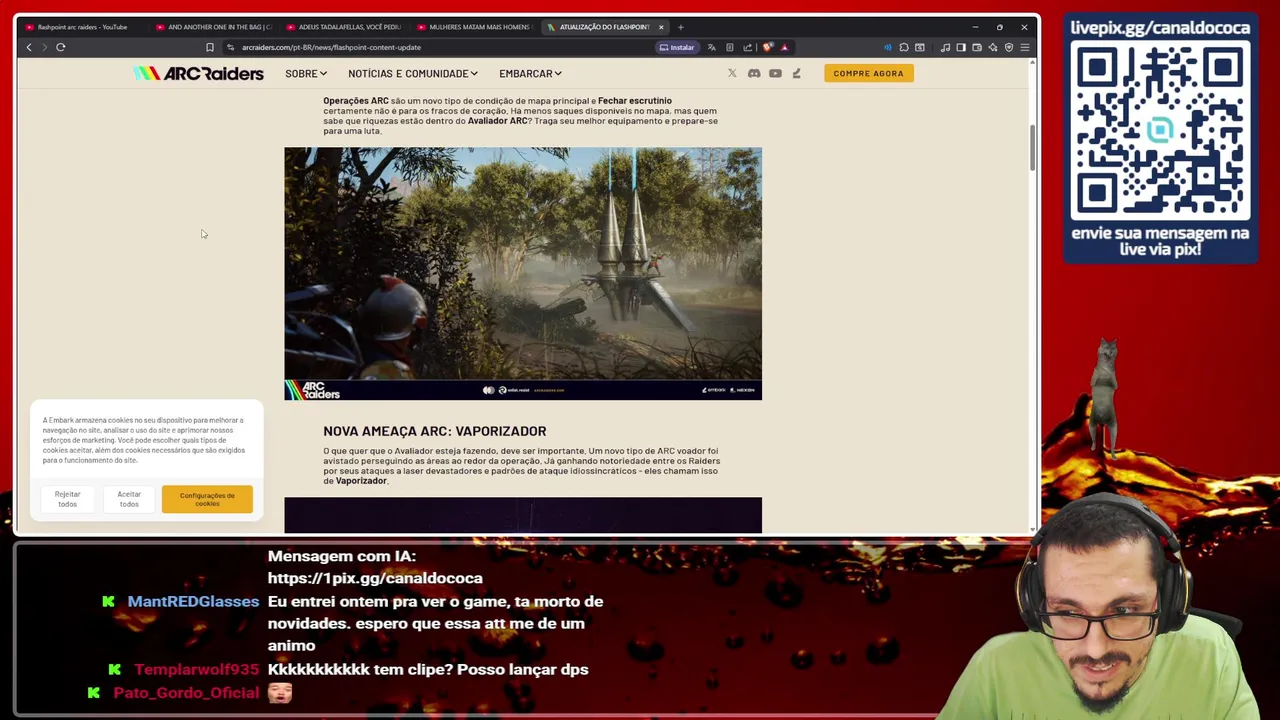Viewport: 1280px width, 720px height.
Task: Click Aceitar todos cookies button
Action: point(129,499)
